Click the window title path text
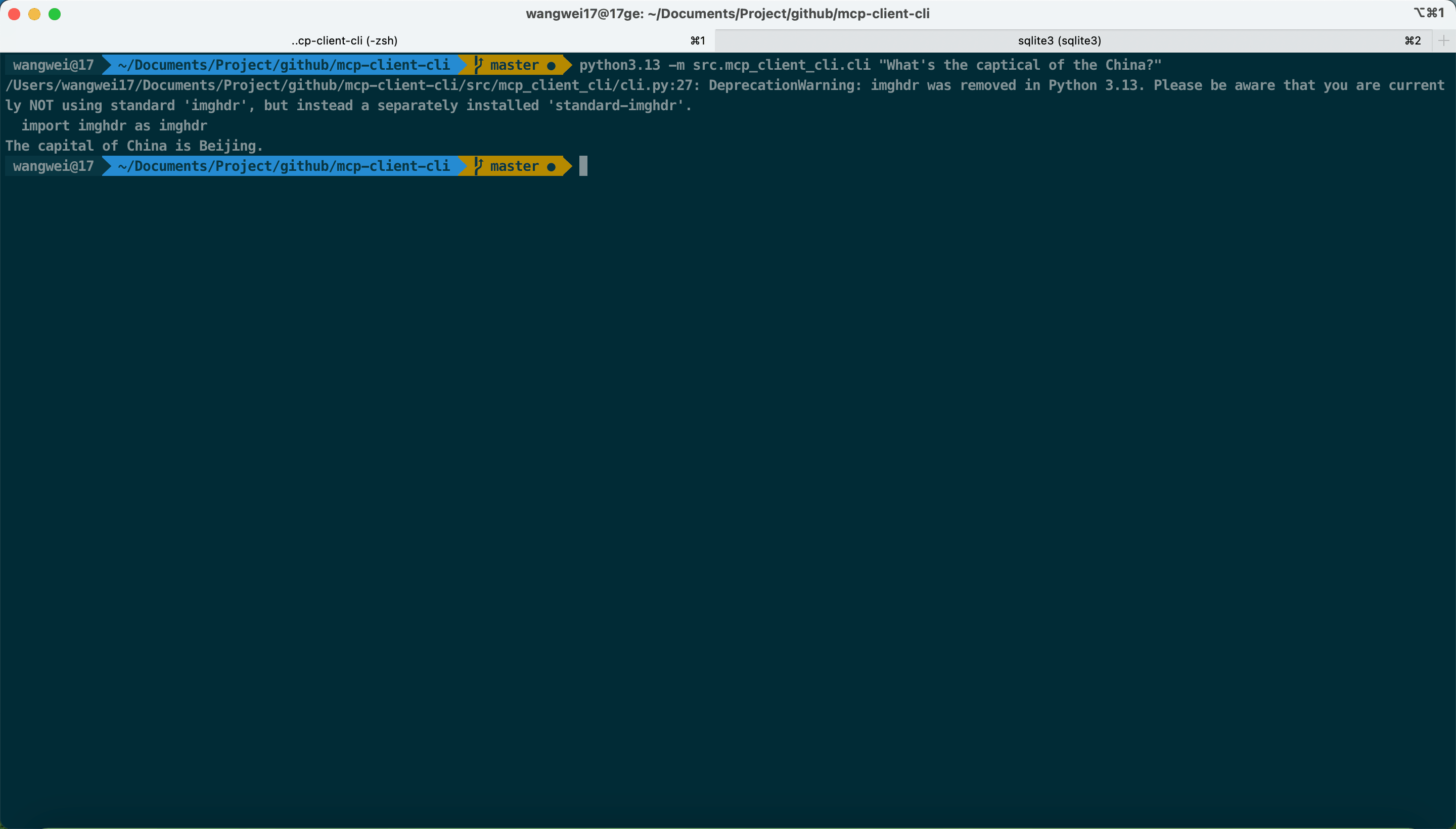 (x=727, y=14)
